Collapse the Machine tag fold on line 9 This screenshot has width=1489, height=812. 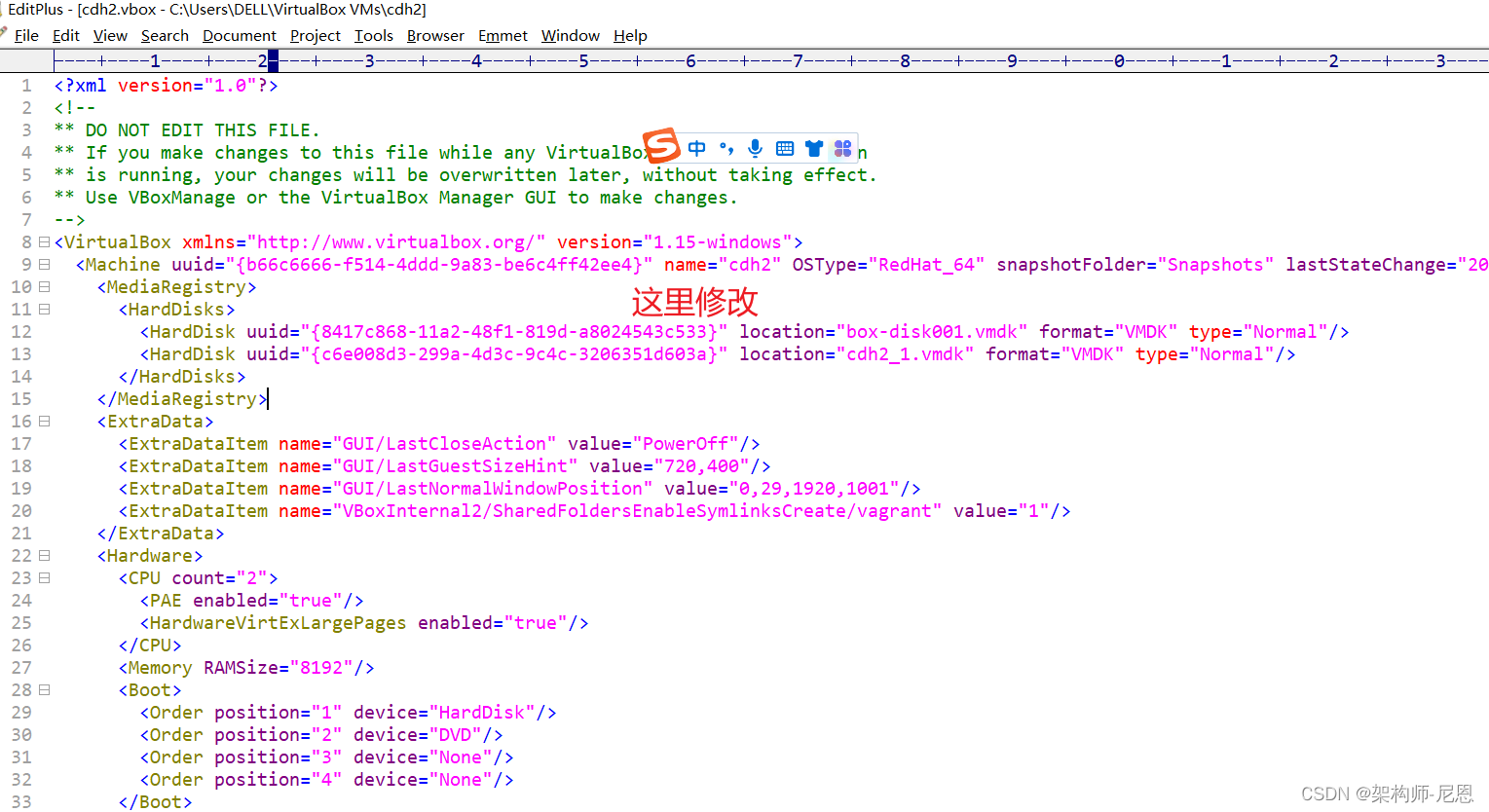point(44,265)
